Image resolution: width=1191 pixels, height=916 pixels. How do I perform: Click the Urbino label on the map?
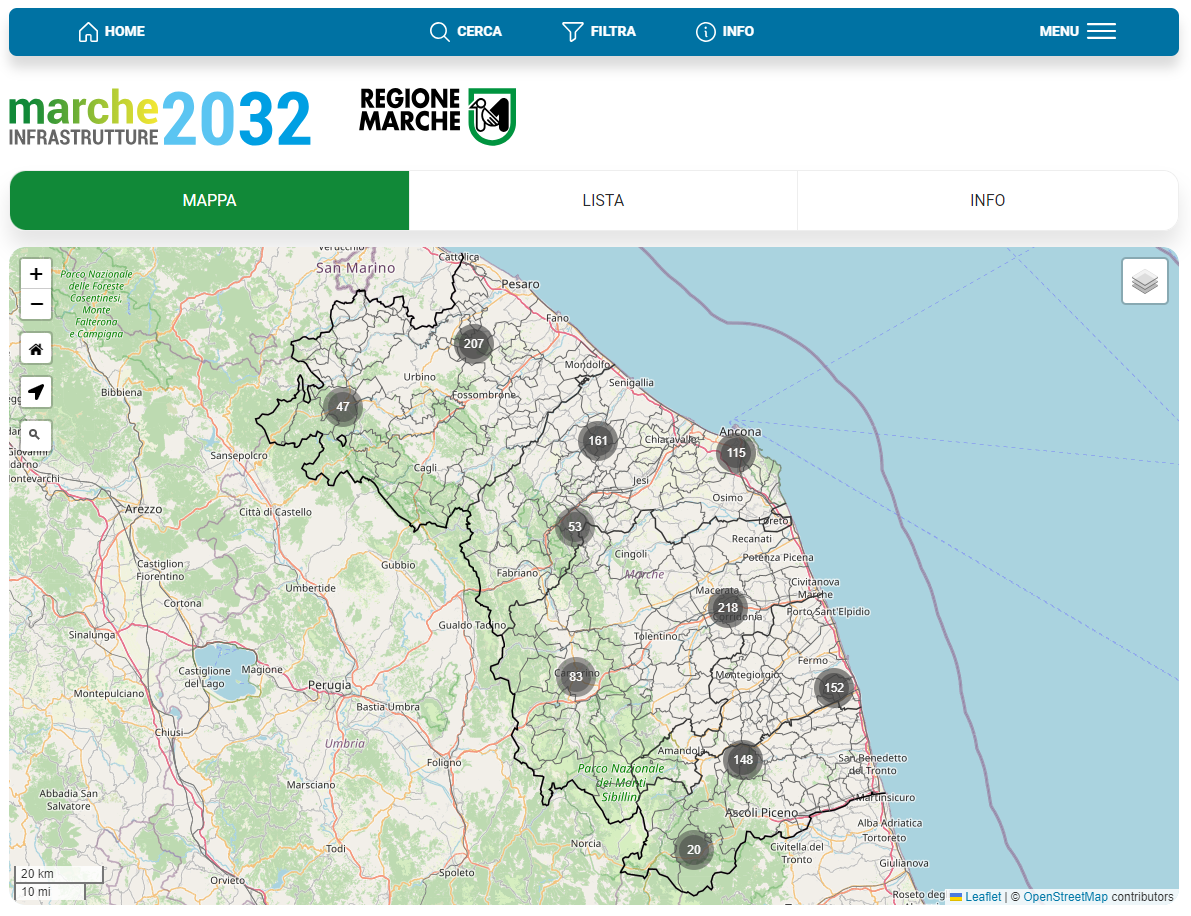pos(419,377)
